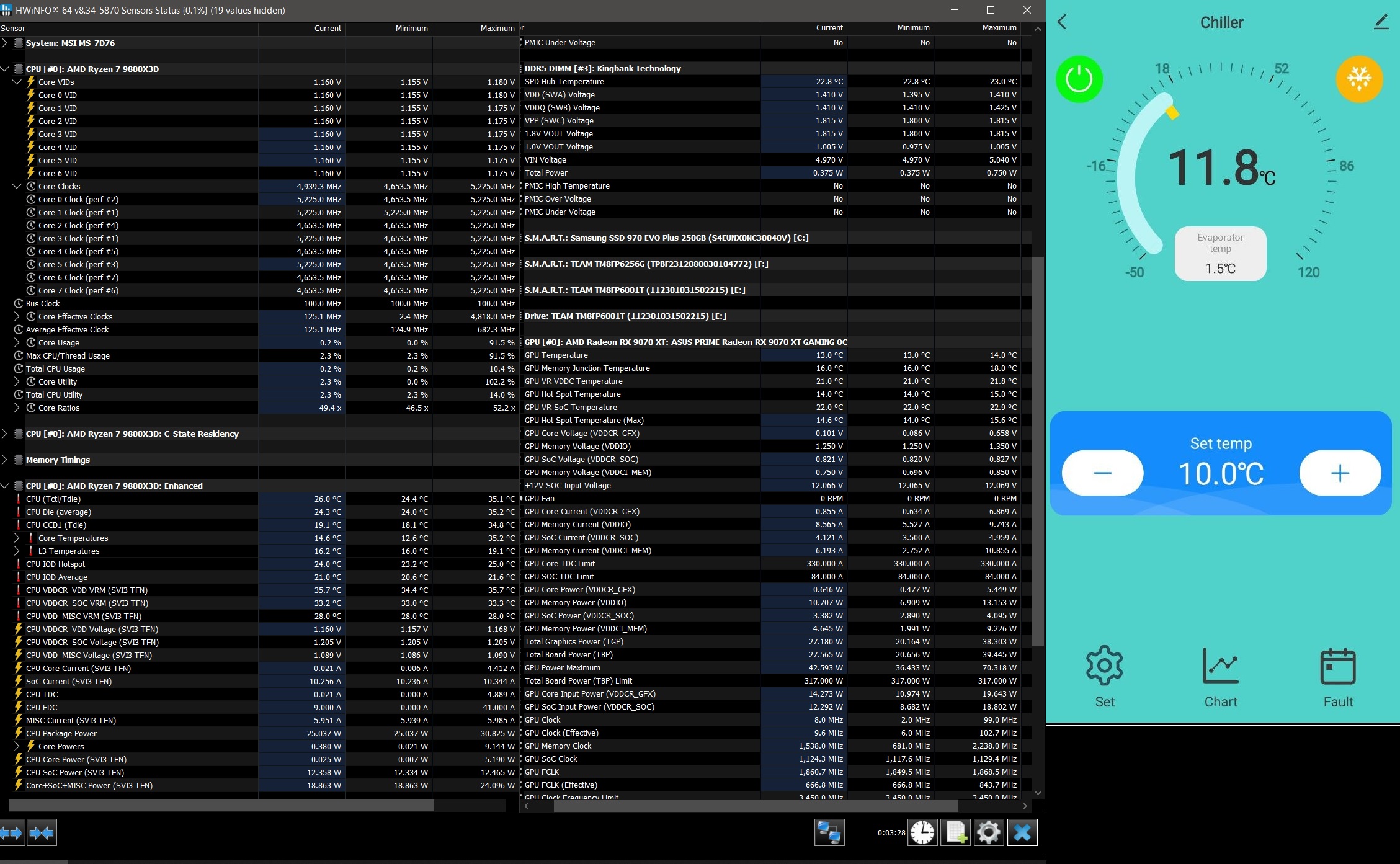Screen dimensions: 1400x864
Task: Open HWiNFO sensor settings gear
Action: (989, 832)
